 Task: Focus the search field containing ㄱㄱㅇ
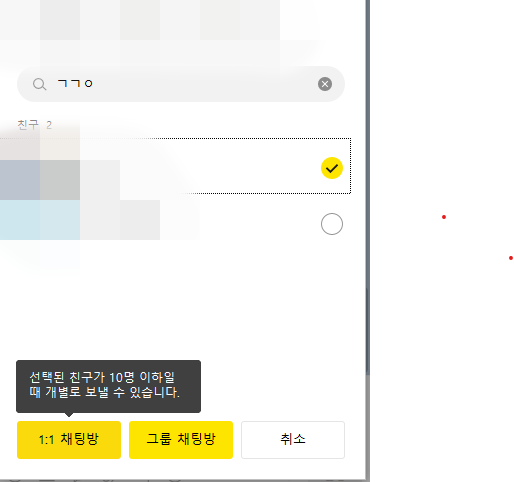[181, 84]
